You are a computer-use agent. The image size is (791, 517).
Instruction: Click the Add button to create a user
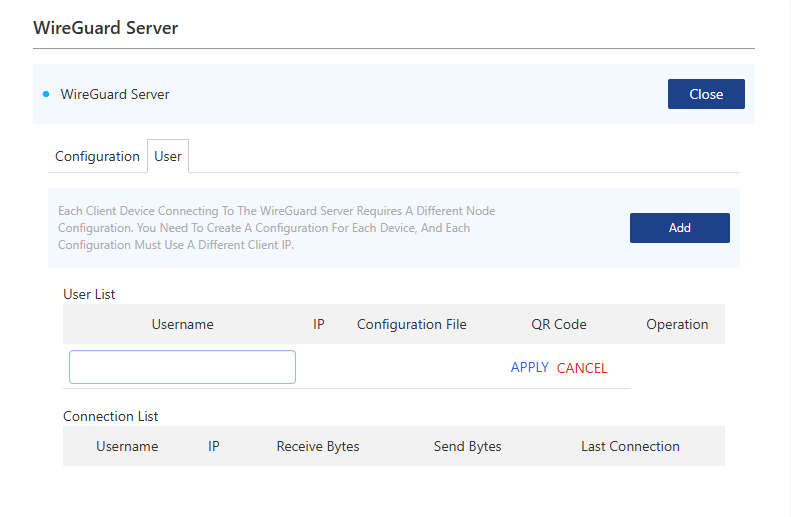pyautogui.click(x=680, y=228)
